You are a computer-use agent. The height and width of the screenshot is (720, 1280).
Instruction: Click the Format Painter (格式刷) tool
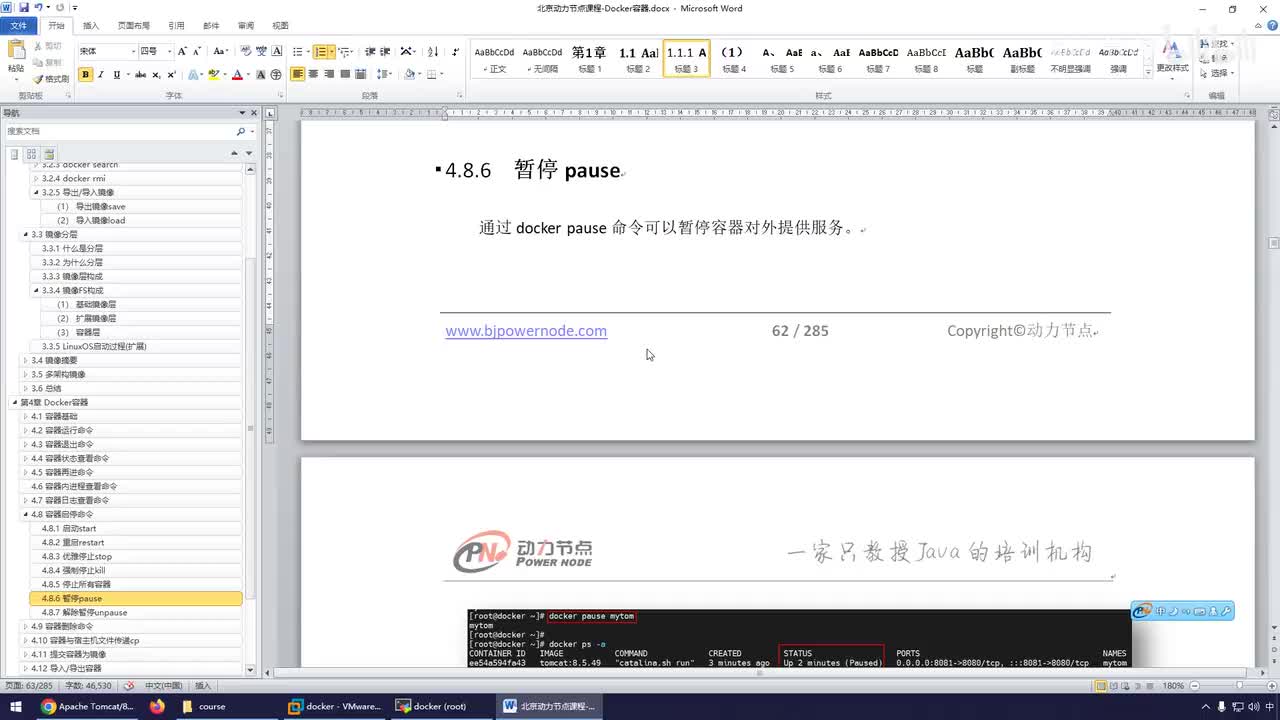[x=50, y=78]
